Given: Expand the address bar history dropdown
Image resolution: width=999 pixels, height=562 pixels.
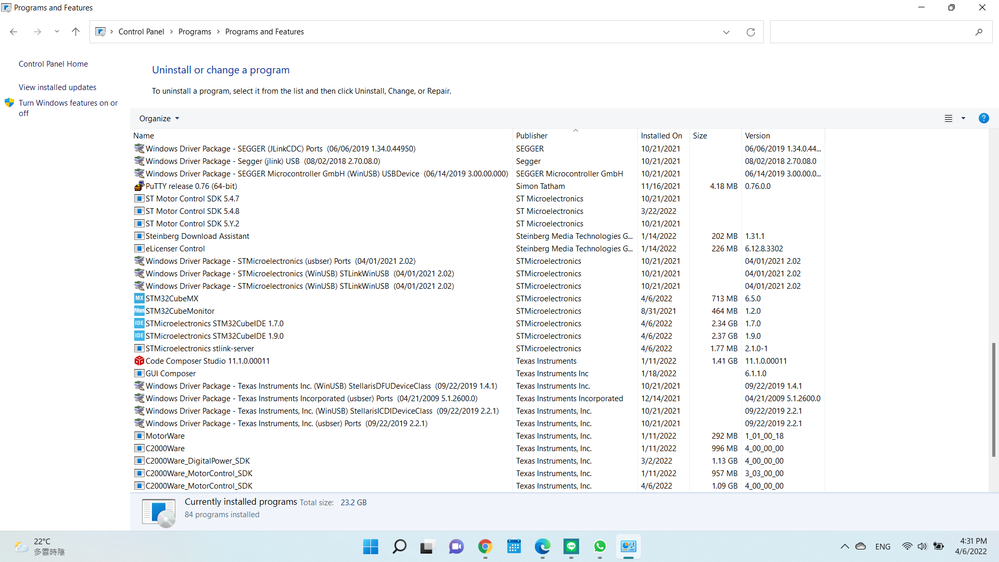Looking at the screenshot, I should point(726,32).
